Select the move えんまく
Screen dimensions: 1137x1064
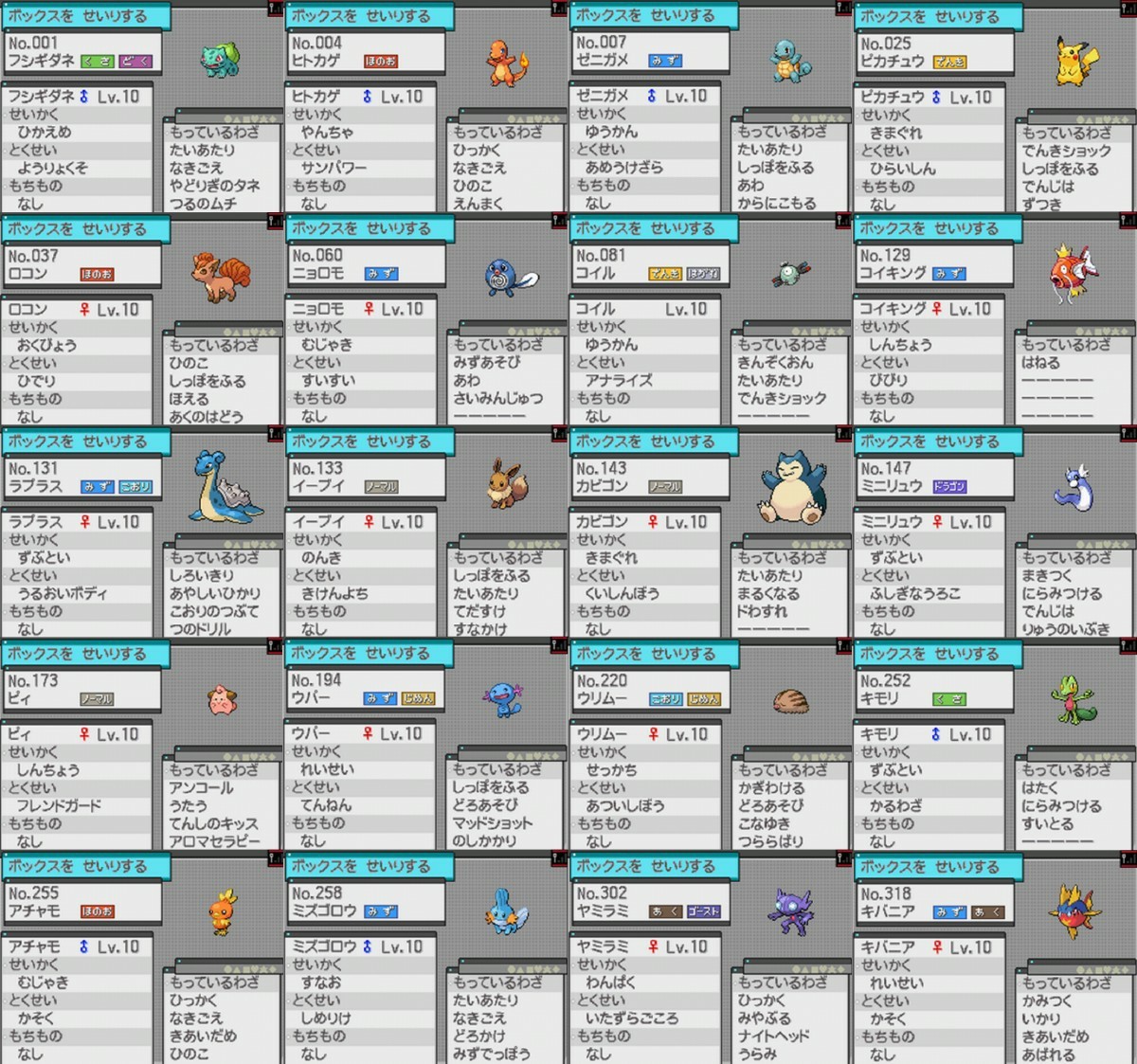point(478,204)
